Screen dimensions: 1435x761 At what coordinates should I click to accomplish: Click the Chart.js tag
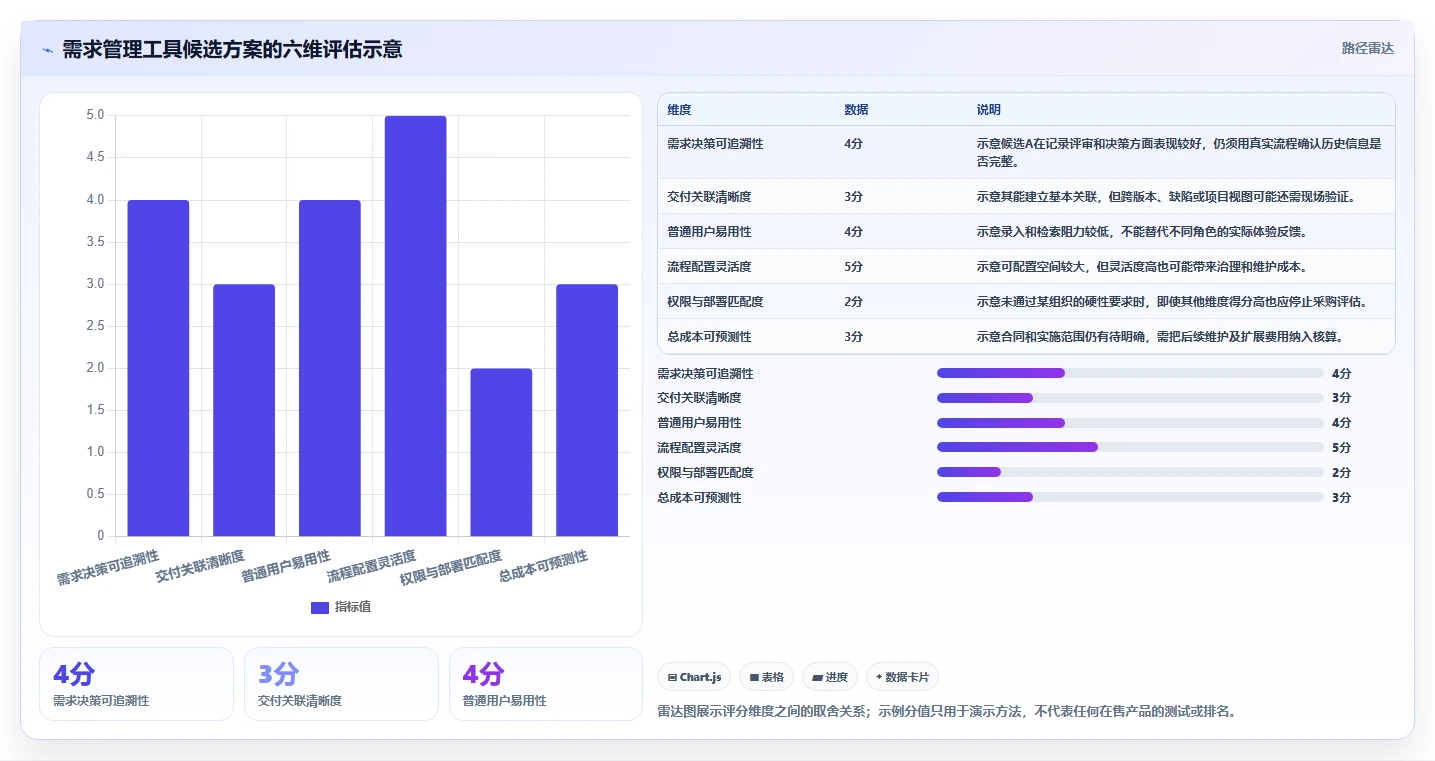coord(694,677)
